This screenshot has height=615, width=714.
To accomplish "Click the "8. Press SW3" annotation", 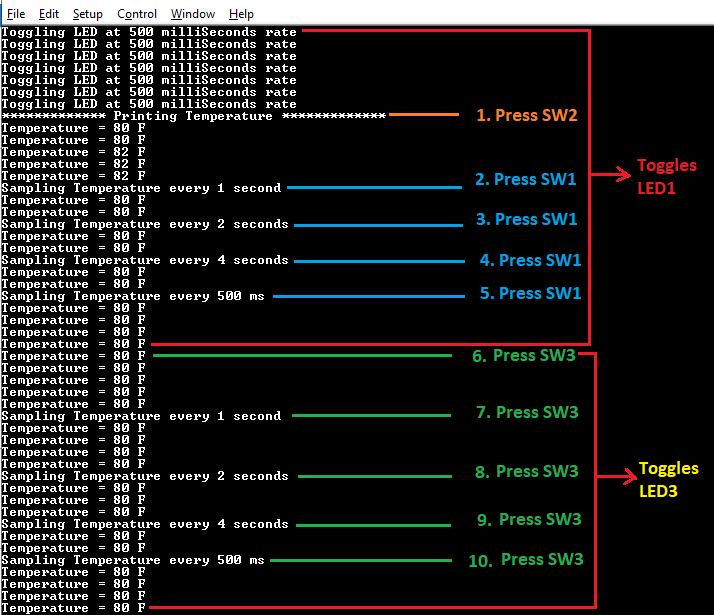I will (x=527, y=471).
